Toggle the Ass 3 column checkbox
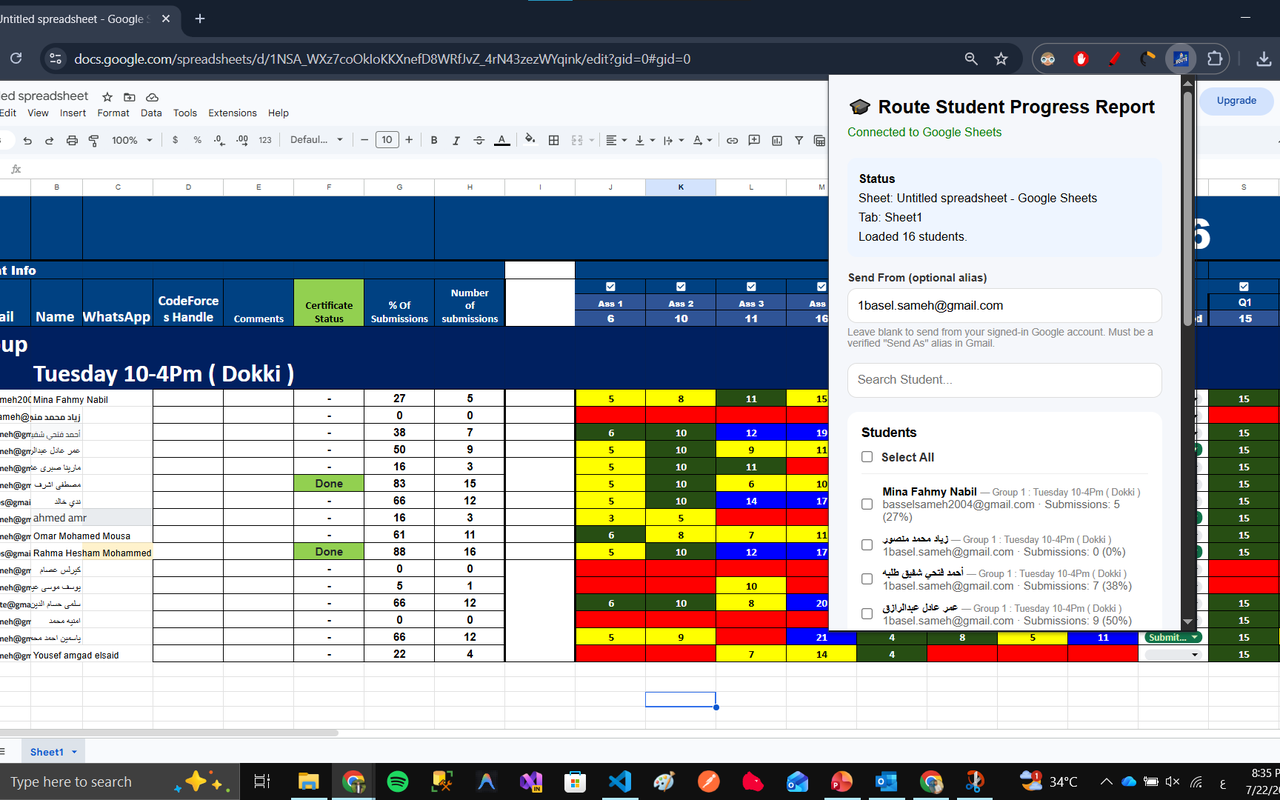1280x800 pixels. click(751, 287)
